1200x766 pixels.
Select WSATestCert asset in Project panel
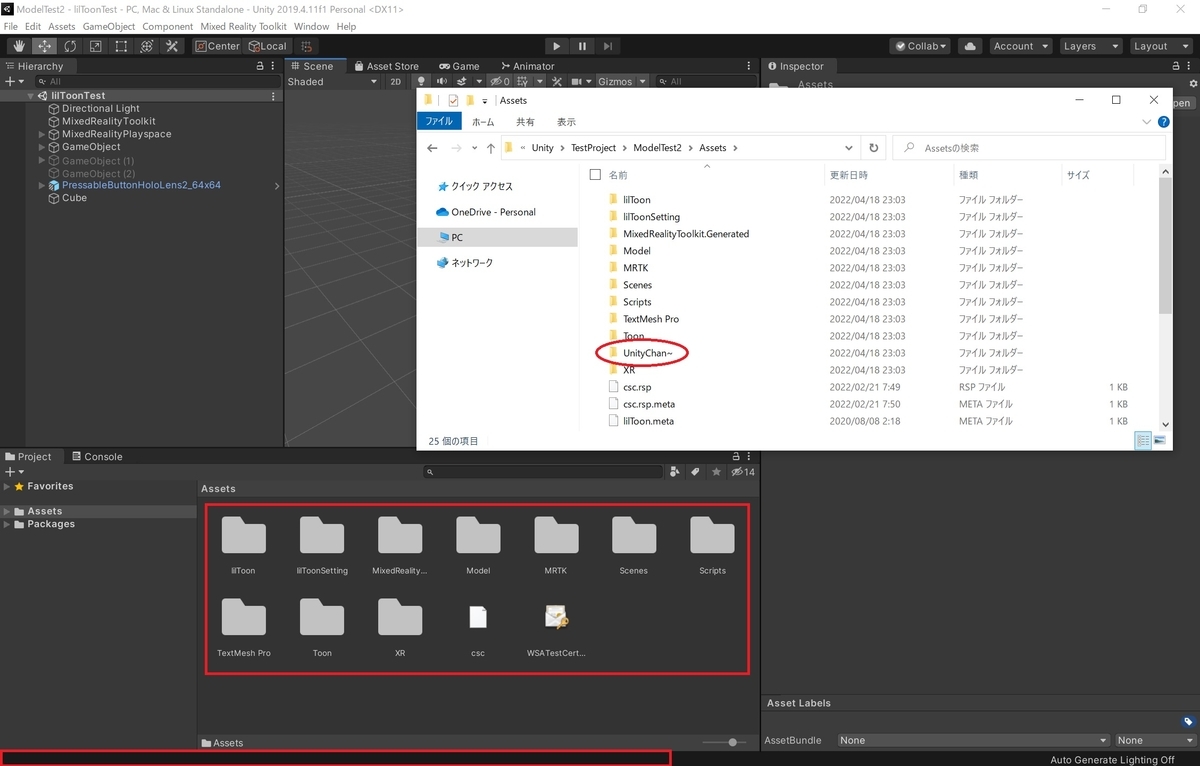click(556, 628)
